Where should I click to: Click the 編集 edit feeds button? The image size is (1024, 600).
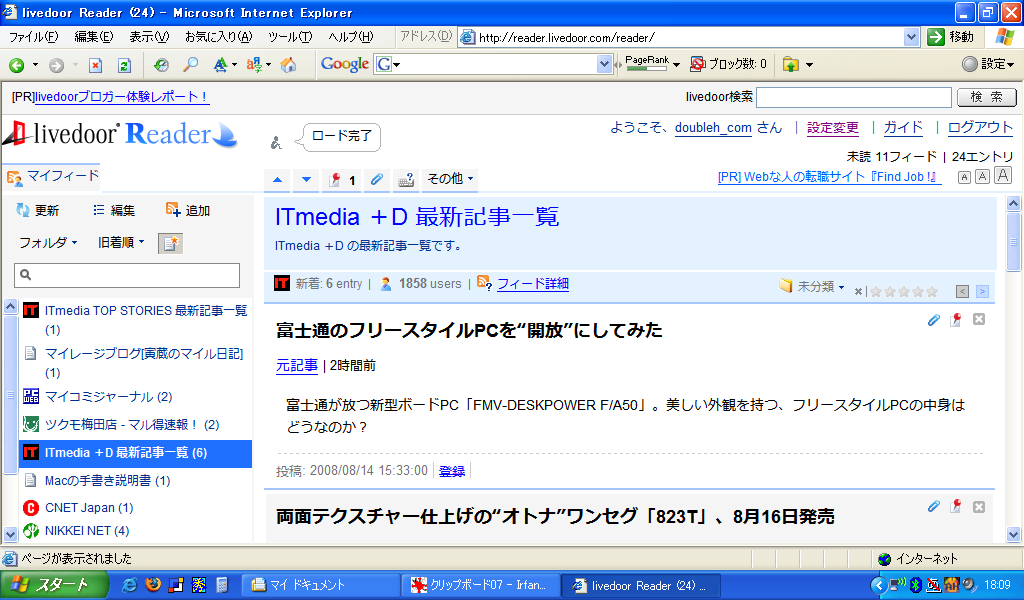(x=114, y=210)
